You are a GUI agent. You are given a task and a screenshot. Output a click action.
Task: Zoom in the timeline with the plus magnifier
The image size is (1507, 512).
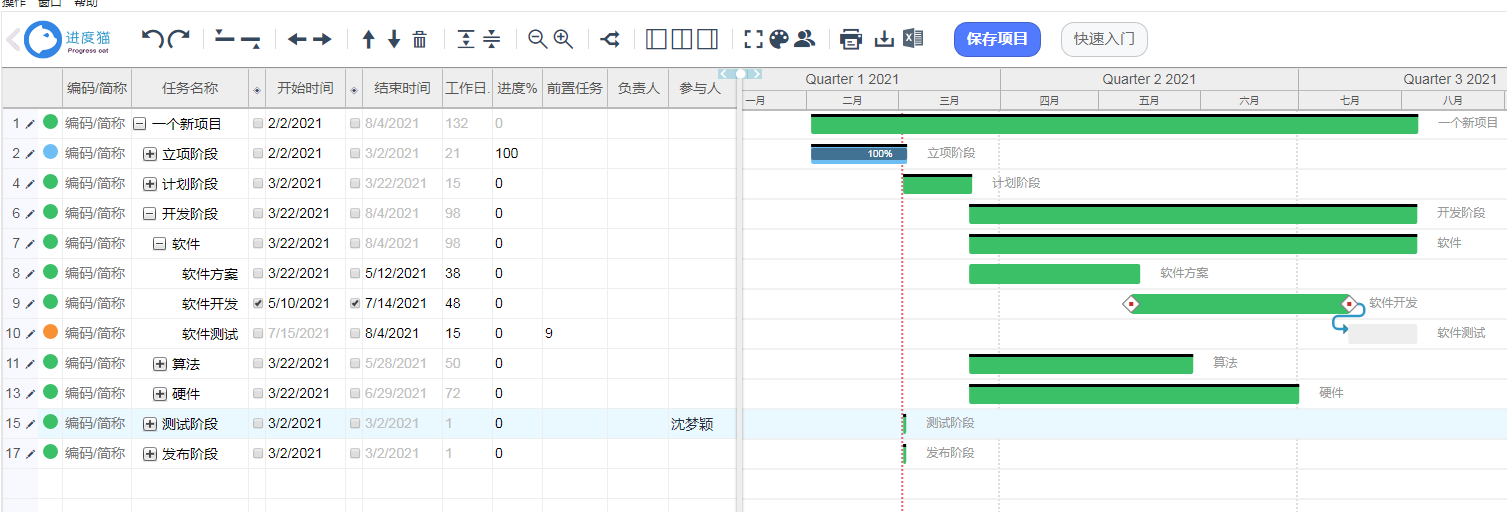pos(563,39)
